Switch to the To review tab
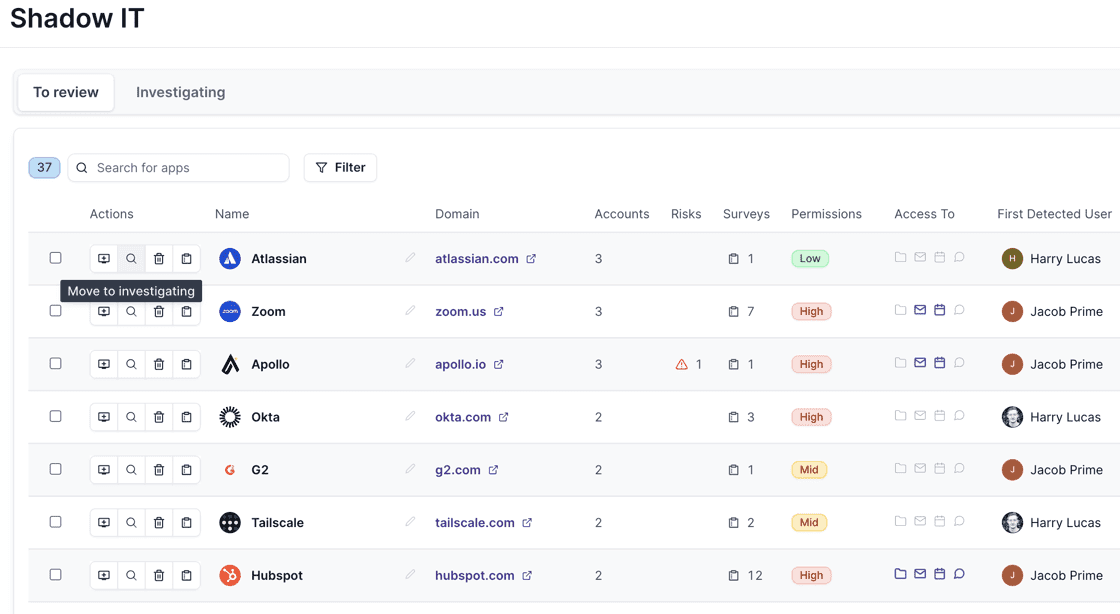 (66, 92)
